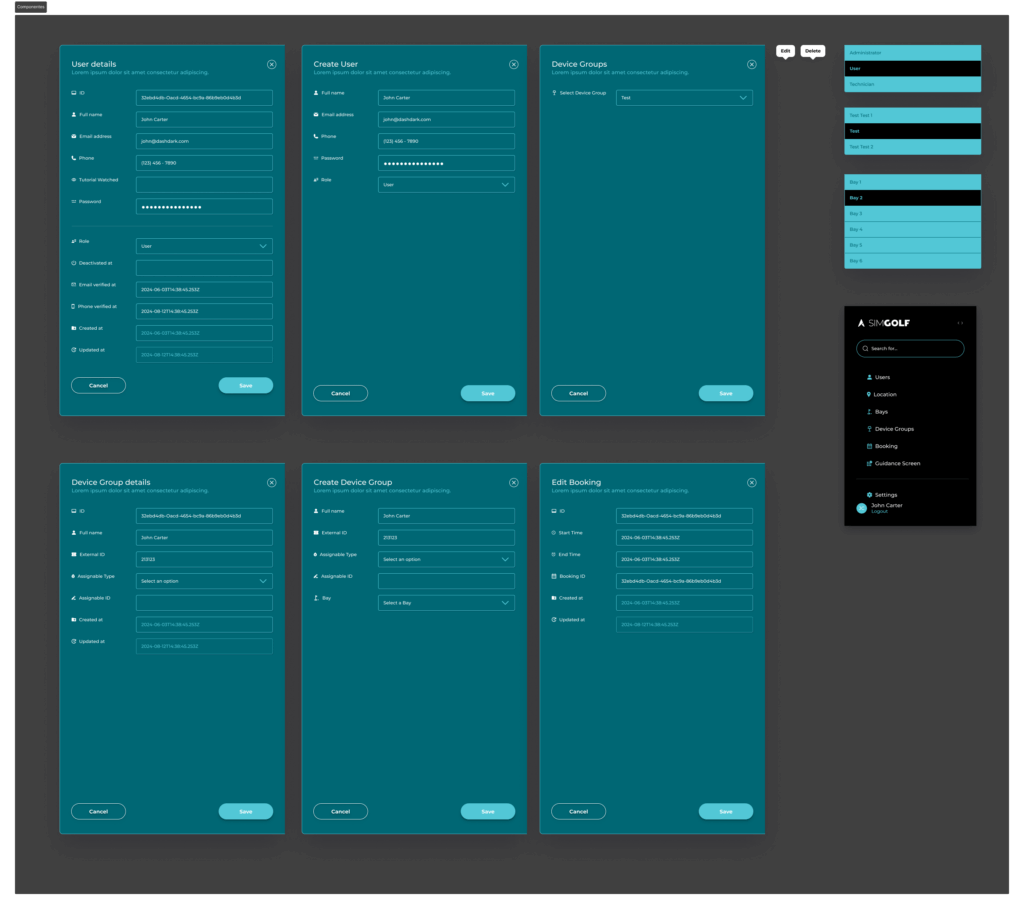The height and width of the screenshot is (909, 1024).
Task: Choose Bay 4 from the bay list
Action: (912, 229)
